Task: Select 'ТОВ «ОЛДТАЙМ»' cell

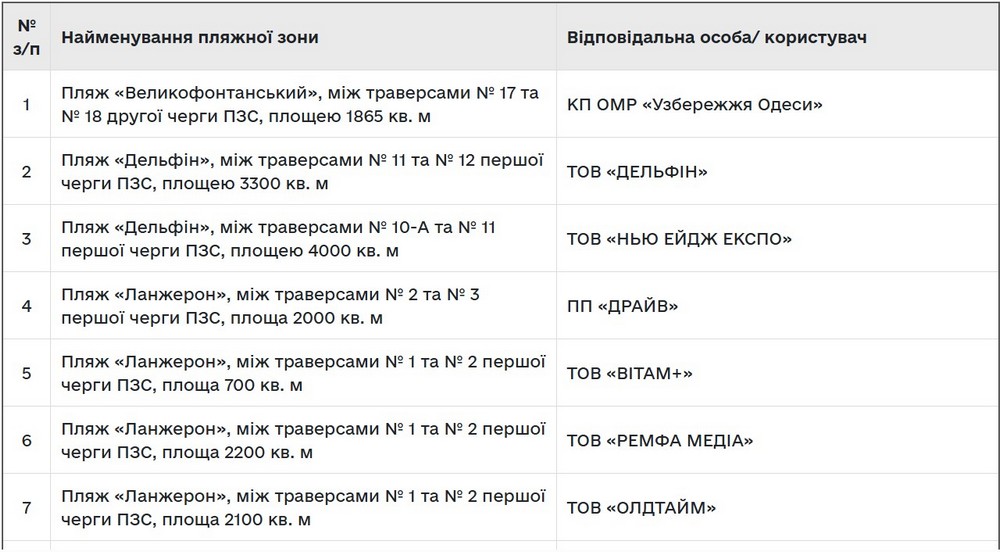Action: pyautogui.click(x=777, y=507)
